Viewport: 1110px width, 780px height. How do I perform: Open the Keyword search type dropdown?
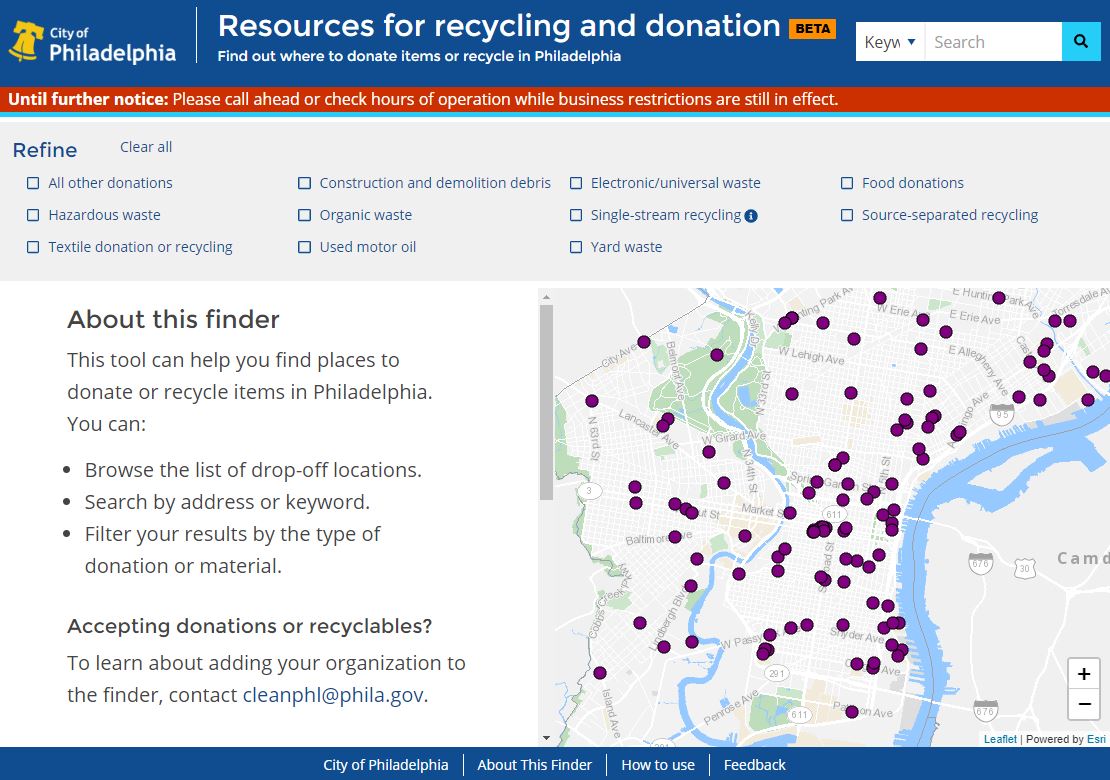point(888,41)
